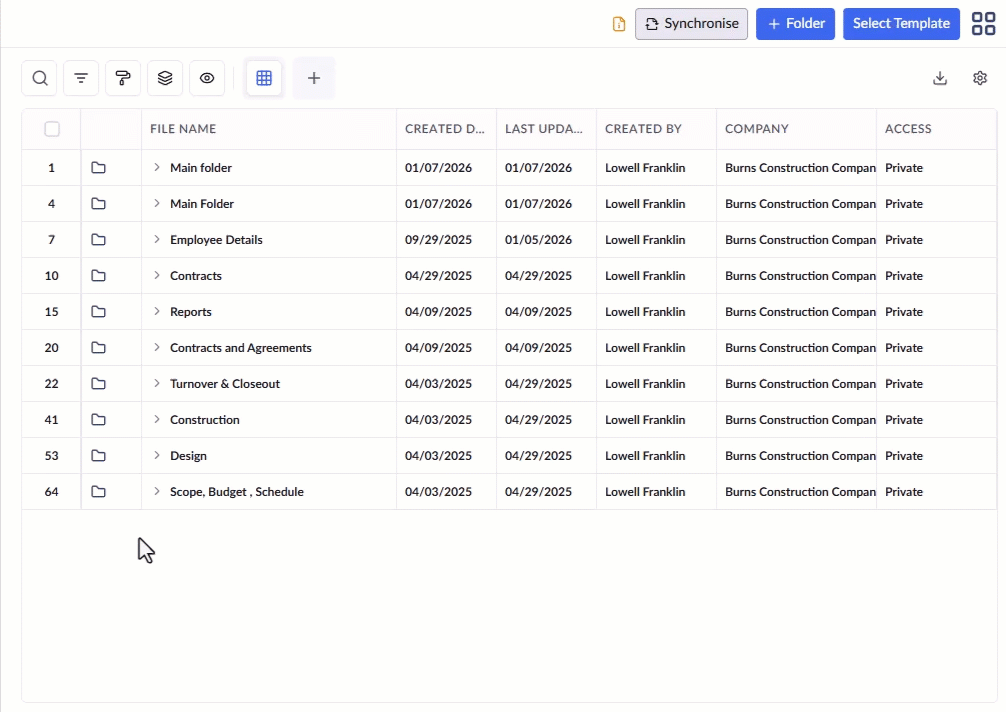Click folder icon in Contracts row 10
Screen dimensions: 1006x712
[98, 275]
